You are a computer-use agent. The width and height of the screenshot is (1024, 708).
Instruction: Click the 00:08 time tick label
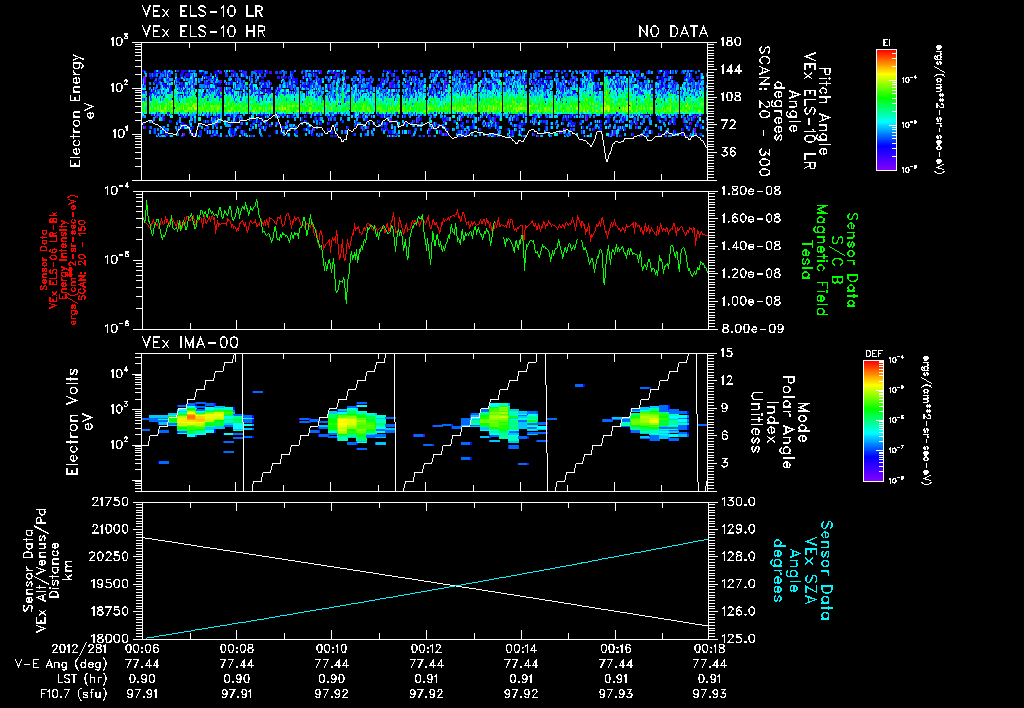coord(236,650)
